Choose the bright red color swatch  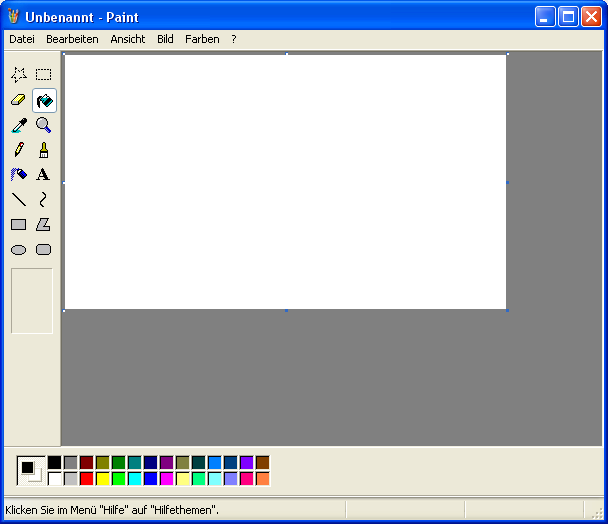(87, 479)
